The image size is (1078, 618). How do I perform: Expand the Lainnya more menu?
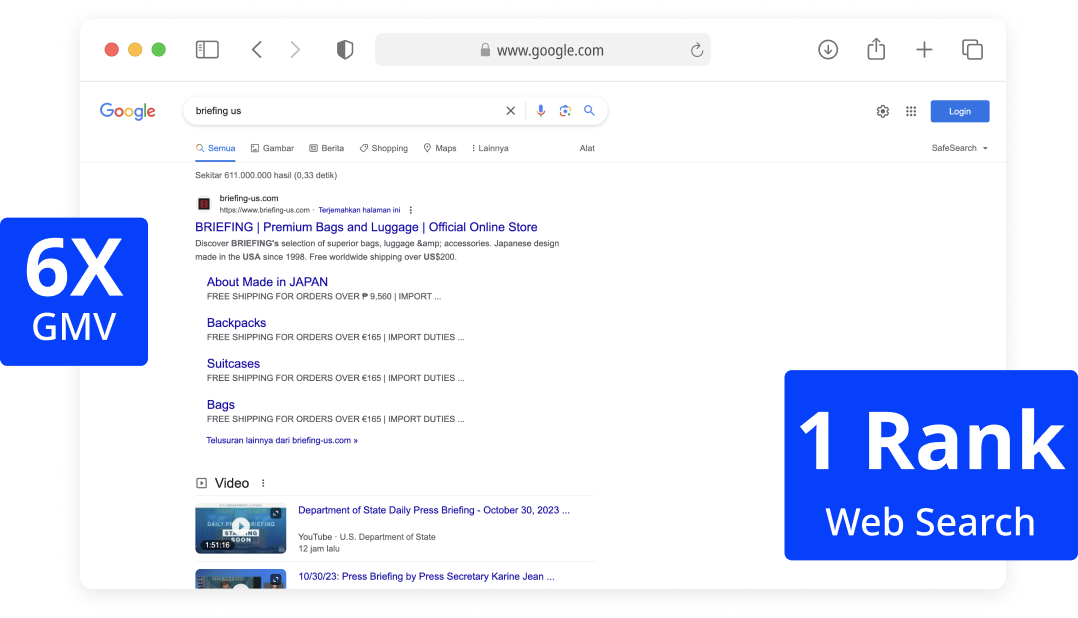pyautogui.click(x=490, y=148)
